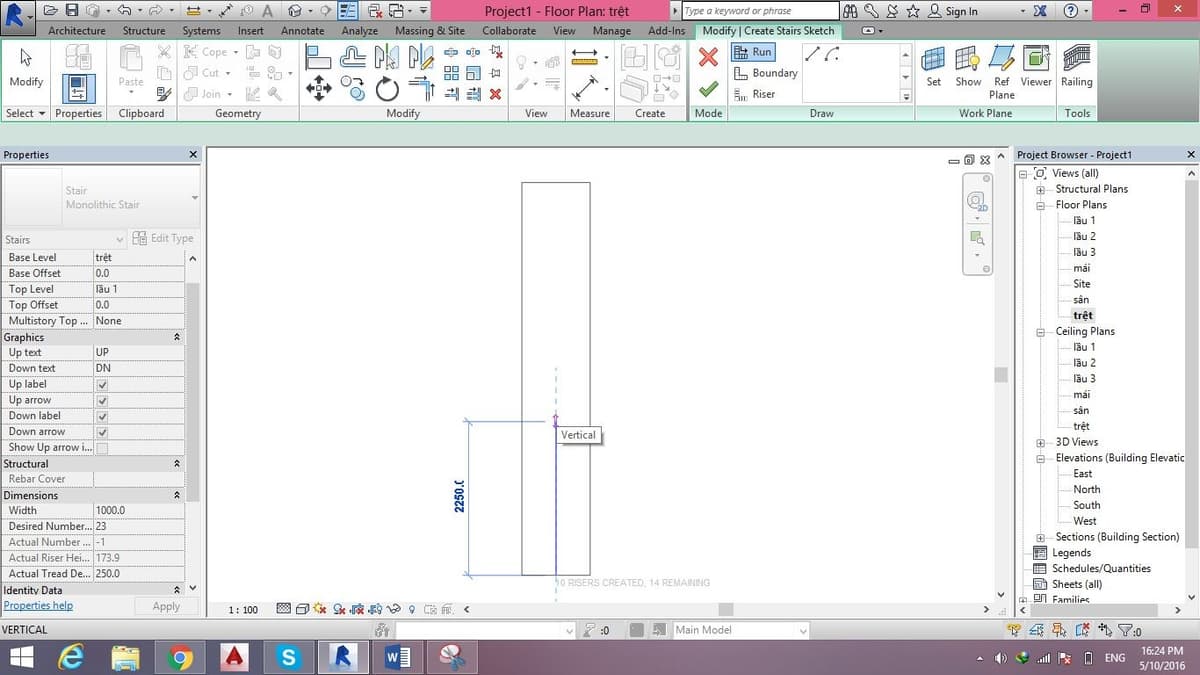1200x675 pixels.
Task: Select the Mirror - Pick Axis tool
Action: (387, 57)
